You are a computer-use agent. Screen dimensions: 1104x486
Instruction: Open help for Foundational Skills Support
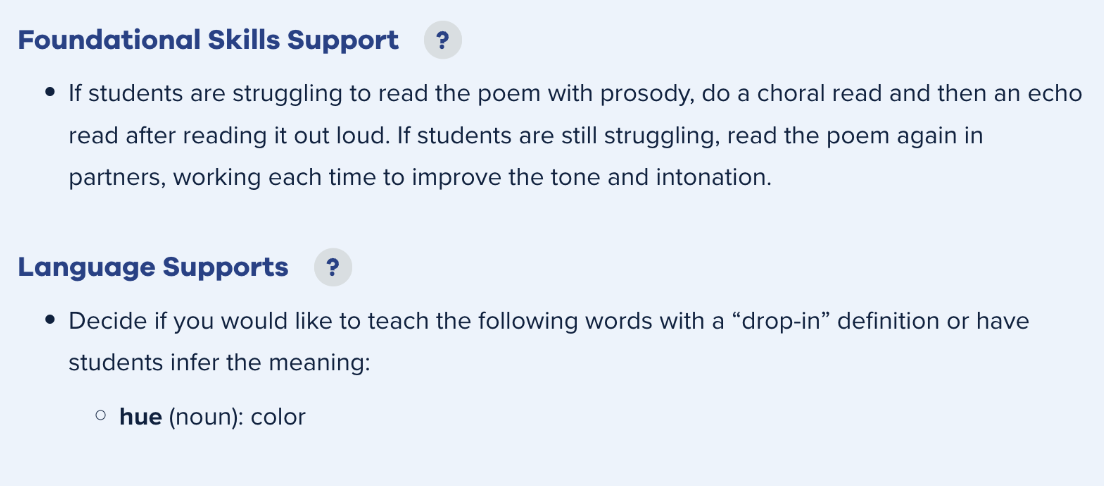(442, 40)
